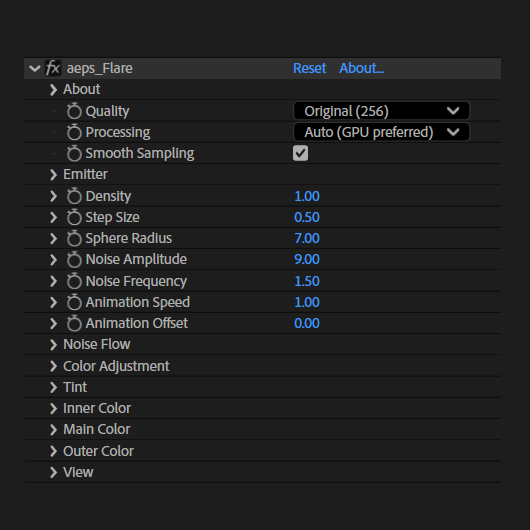Select the Step Size property label

[112, 218]
